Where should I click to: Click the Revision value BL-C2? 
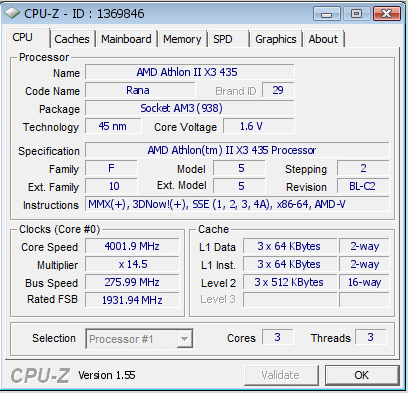pyautogui.click(x=363, y=186)
